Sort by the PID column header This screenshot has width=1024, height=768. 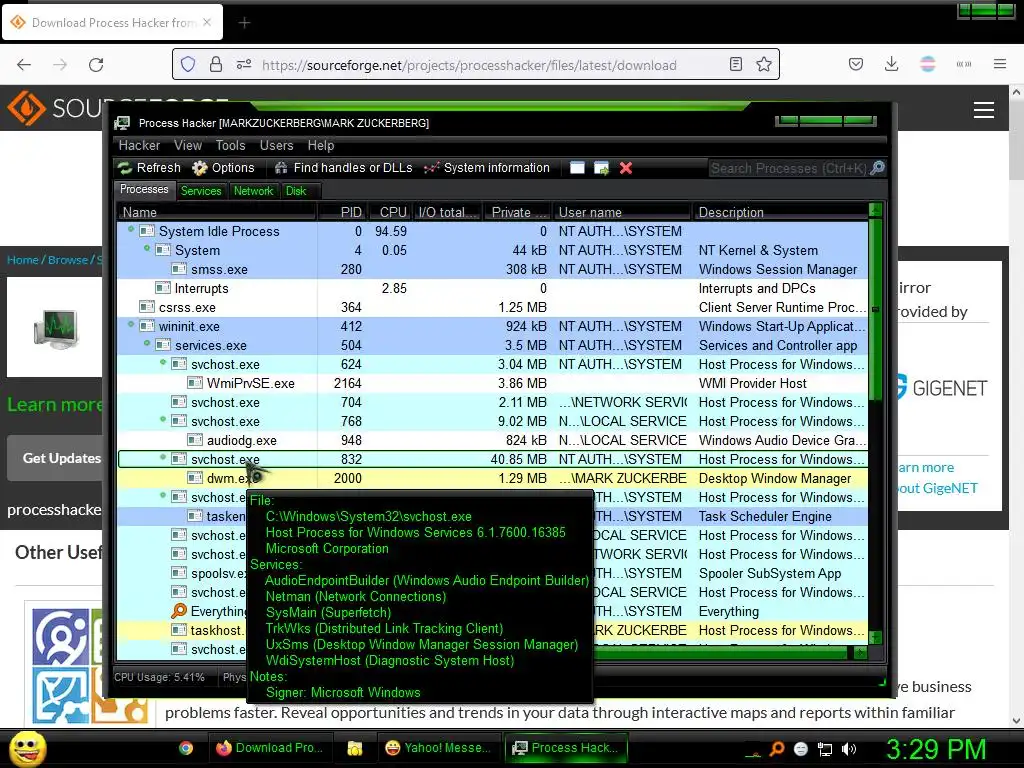point(341,212)
